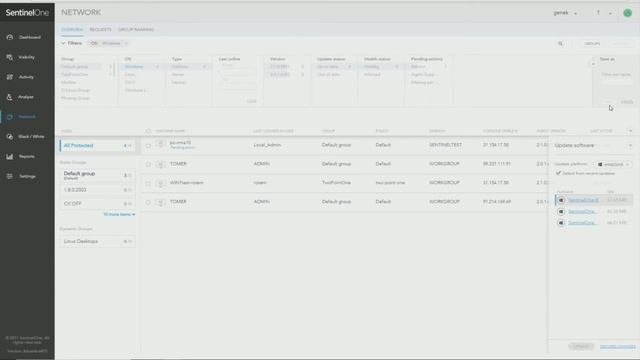This screenshot has height=360, width=640.
Task: Select the All Protected group
Action: pyautogui.click(x=98, y=145)
